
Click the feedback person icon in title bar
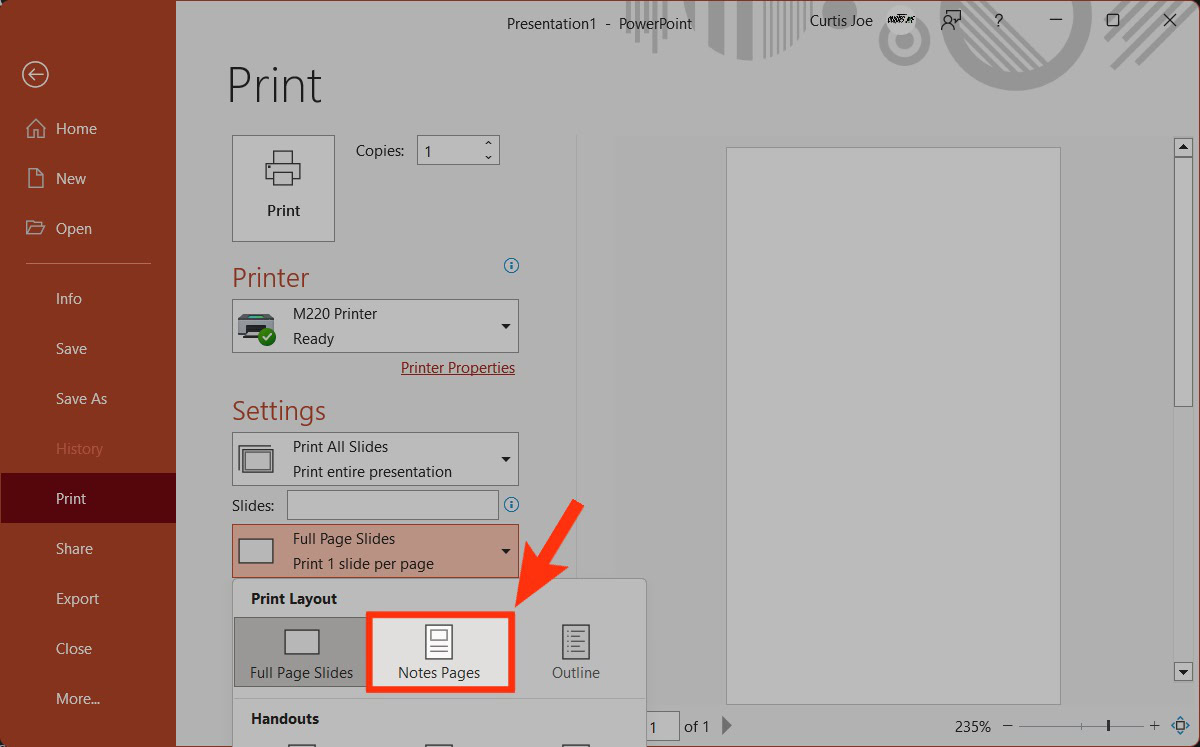pyautogui.click(x=951, y=21)
